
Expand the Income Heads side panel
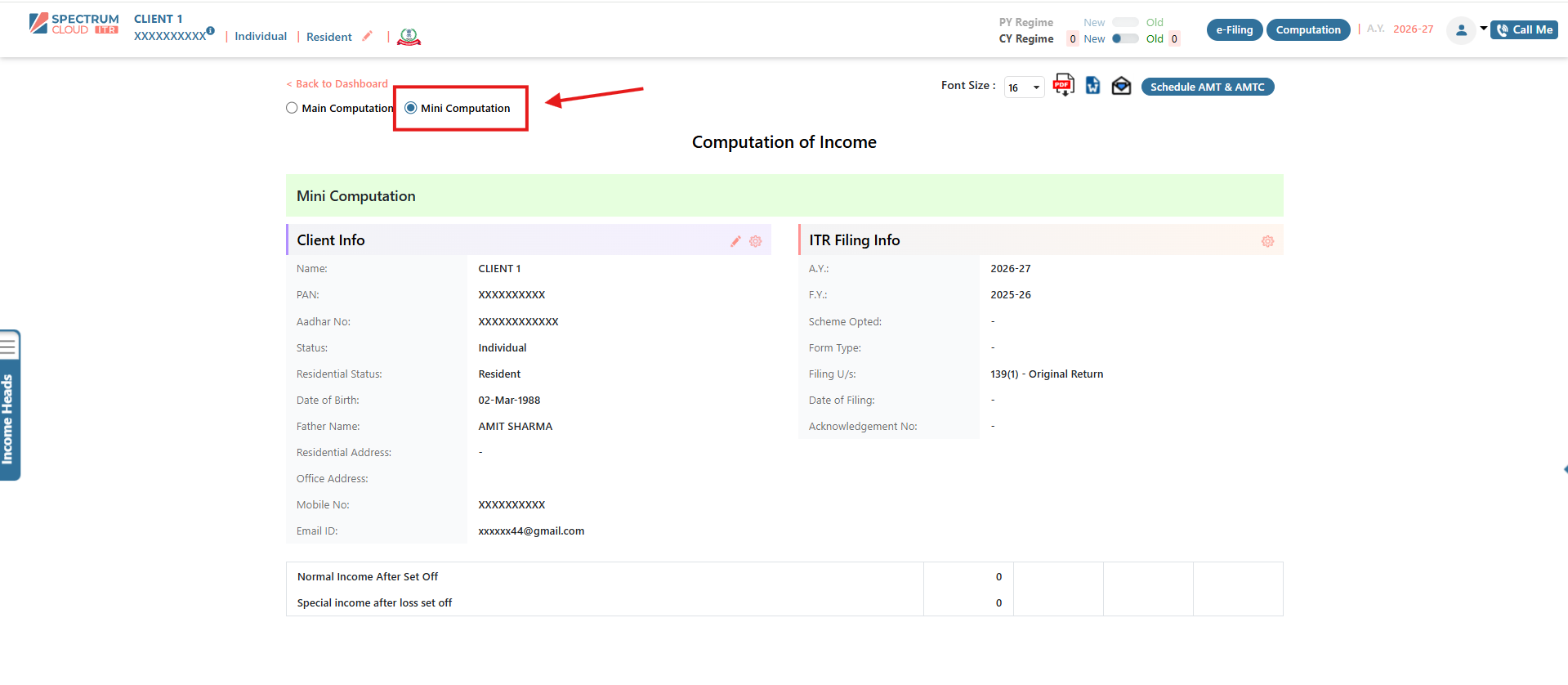[x=10, y=405]
